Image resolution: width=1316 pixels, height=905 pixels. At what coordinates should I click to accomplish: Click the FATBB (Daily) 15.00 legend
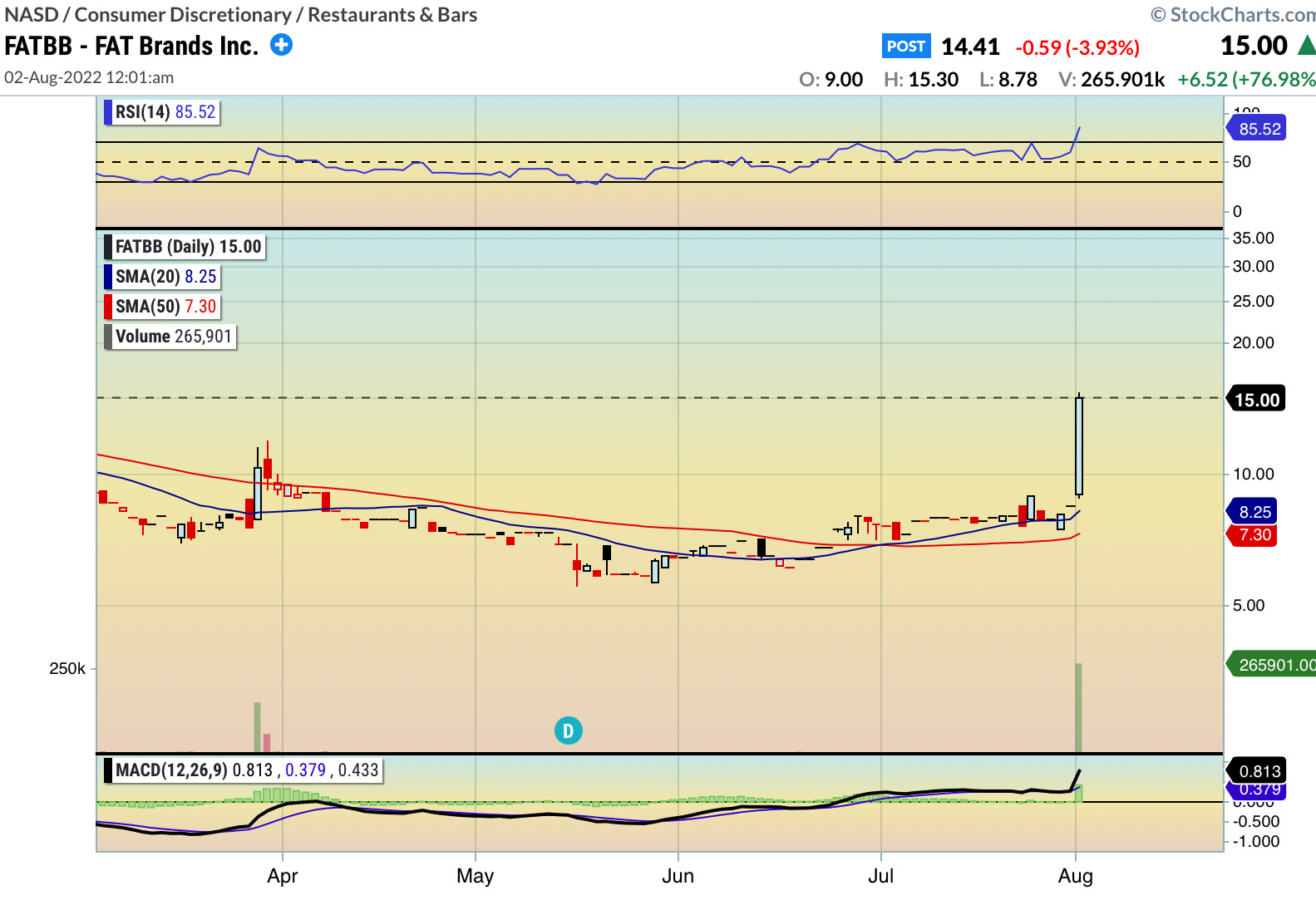(x=185, y=247)
